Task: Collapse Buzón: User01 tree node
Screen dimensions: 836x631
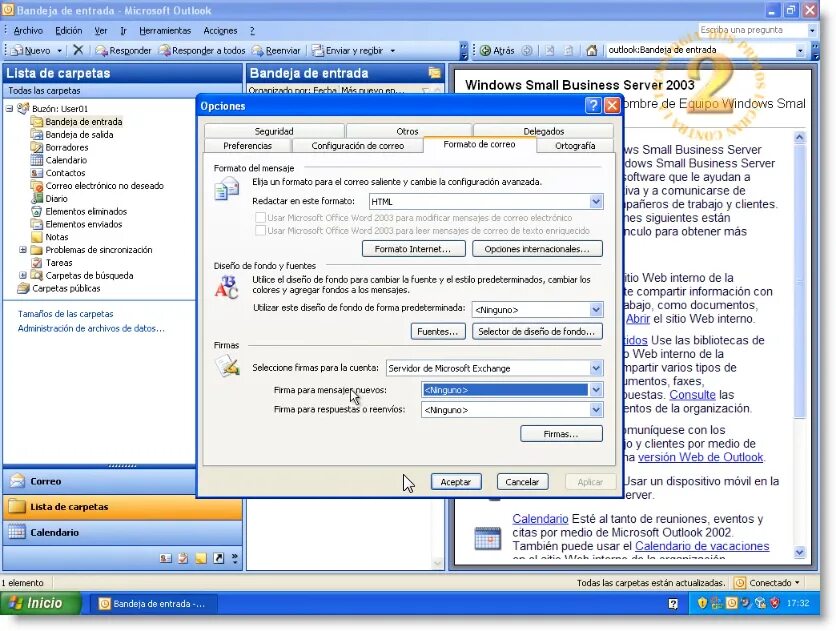Action: pos(10,108)
